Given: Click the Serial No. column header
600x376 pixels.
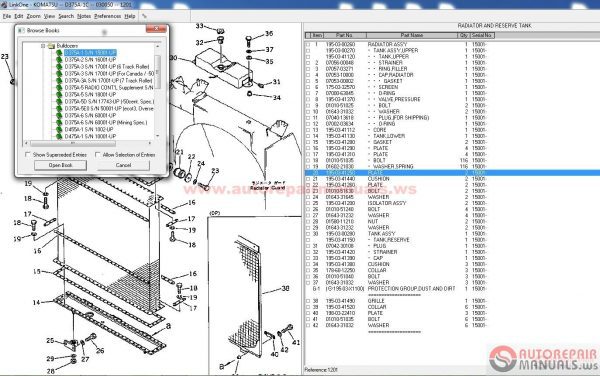Looking at the screenshot, I should pyautogui.click(x=482, y=35).
